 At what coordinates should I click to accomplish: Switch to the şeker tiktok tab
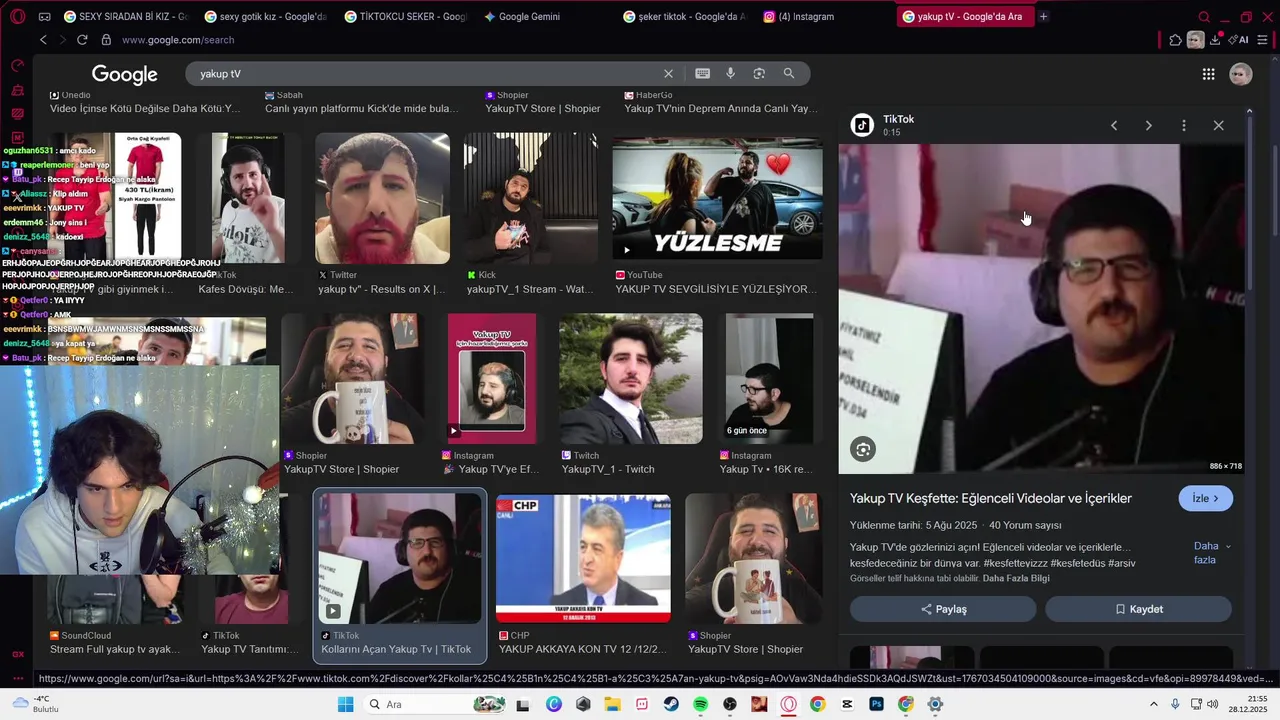point(685,16)
